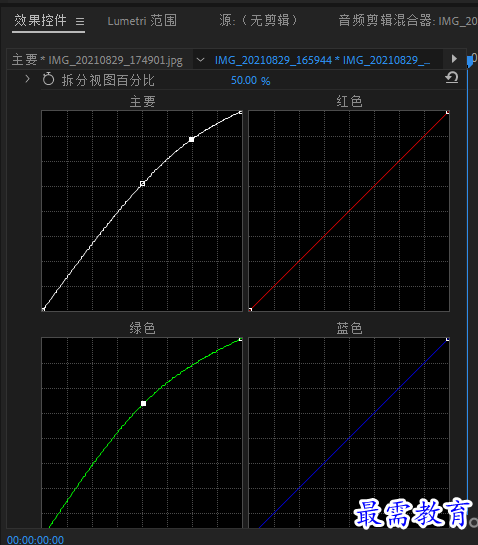478x545 pixels.
Task: Select sequence clip IMG_20210829_165944 link
Action: pyautogui.click(x=322, y=60)
